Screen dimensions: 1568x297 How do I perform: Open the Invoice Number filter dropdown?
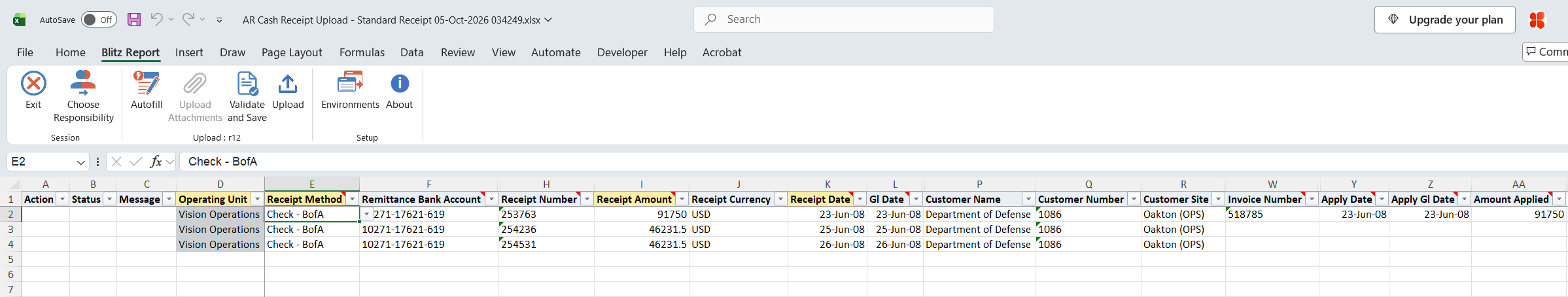tap(1312, 199)
